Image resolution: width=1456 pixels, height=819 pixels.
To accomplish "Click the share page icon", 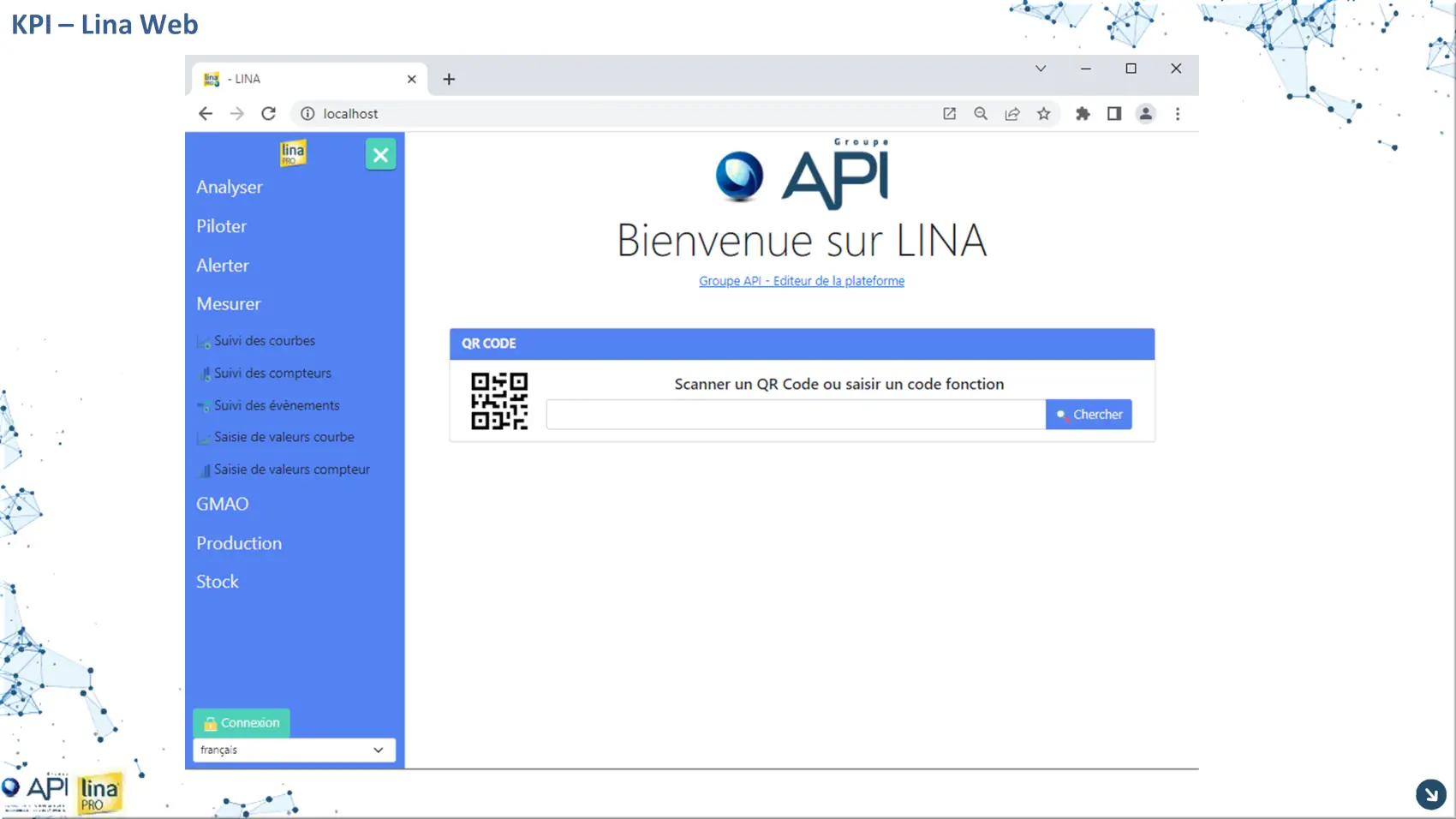I will (1012, 114).
